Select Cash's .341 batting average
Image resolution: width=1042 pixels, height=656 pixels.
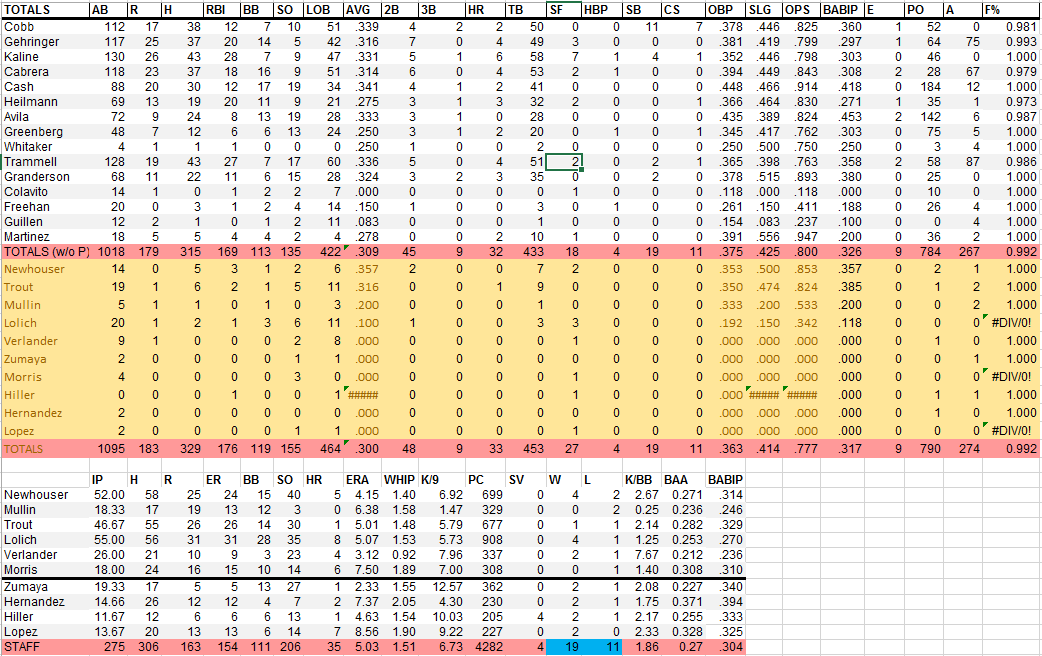point(362,87)
